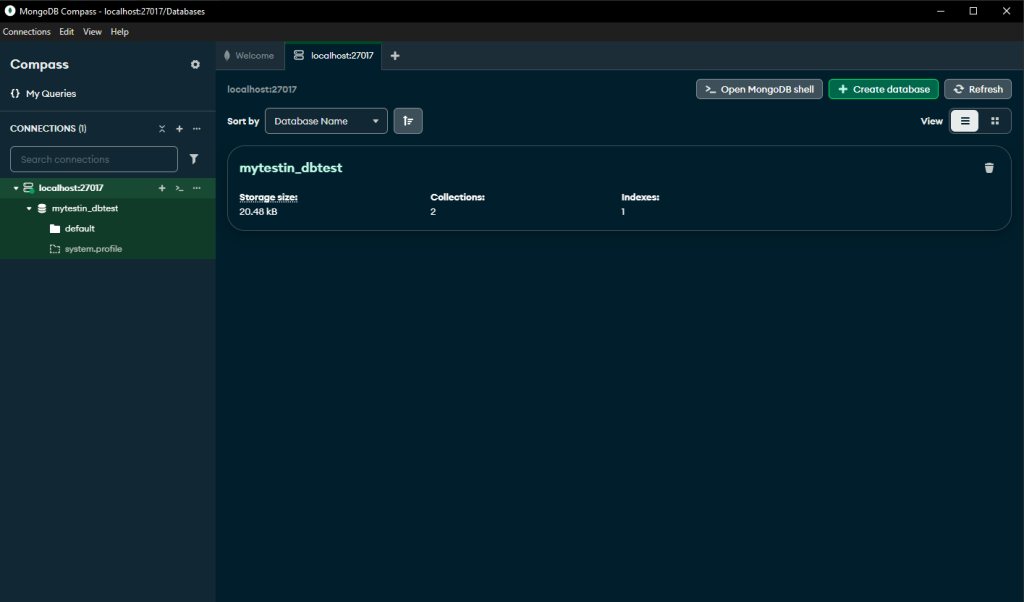
Task: Open View menu
Action: click(92, 31)
